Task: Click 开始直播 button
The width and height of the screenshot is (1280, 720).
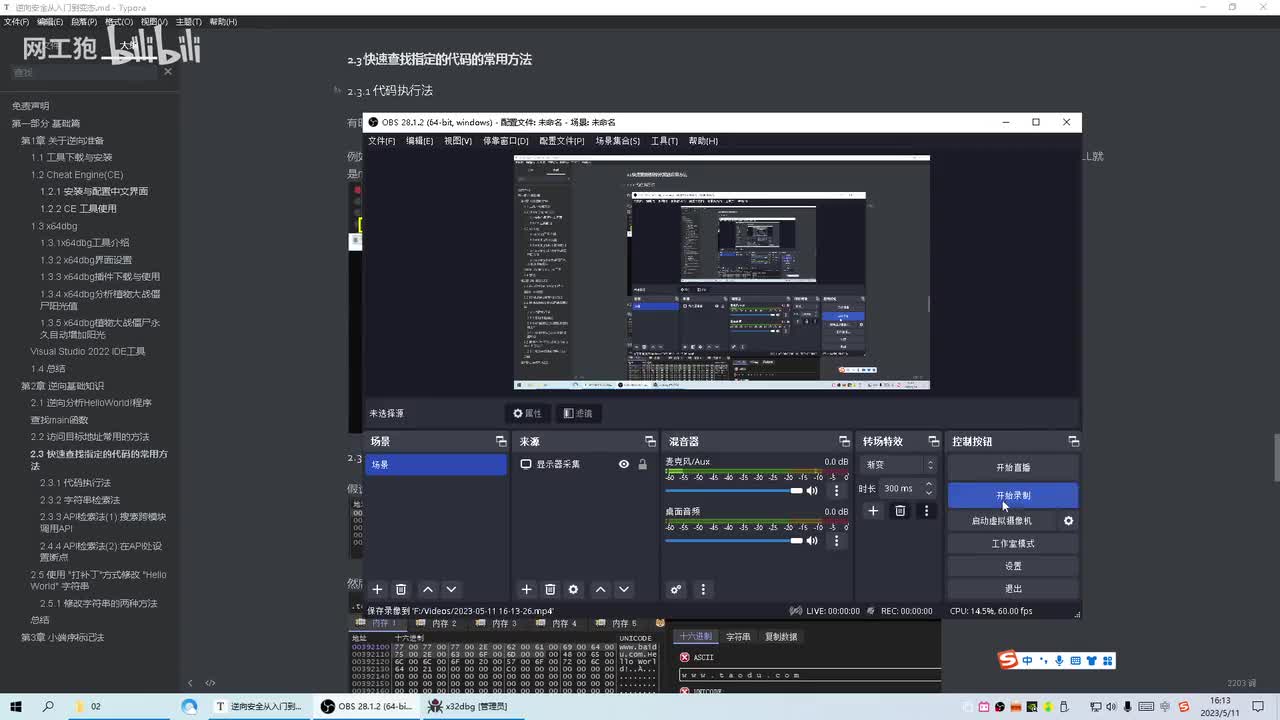Action: pos(1013,468)
